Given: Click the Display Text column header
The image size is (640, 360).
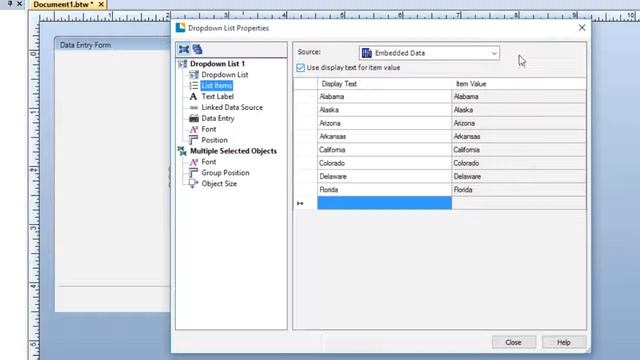Looking at the screenshot, I should tap(384, 84).
